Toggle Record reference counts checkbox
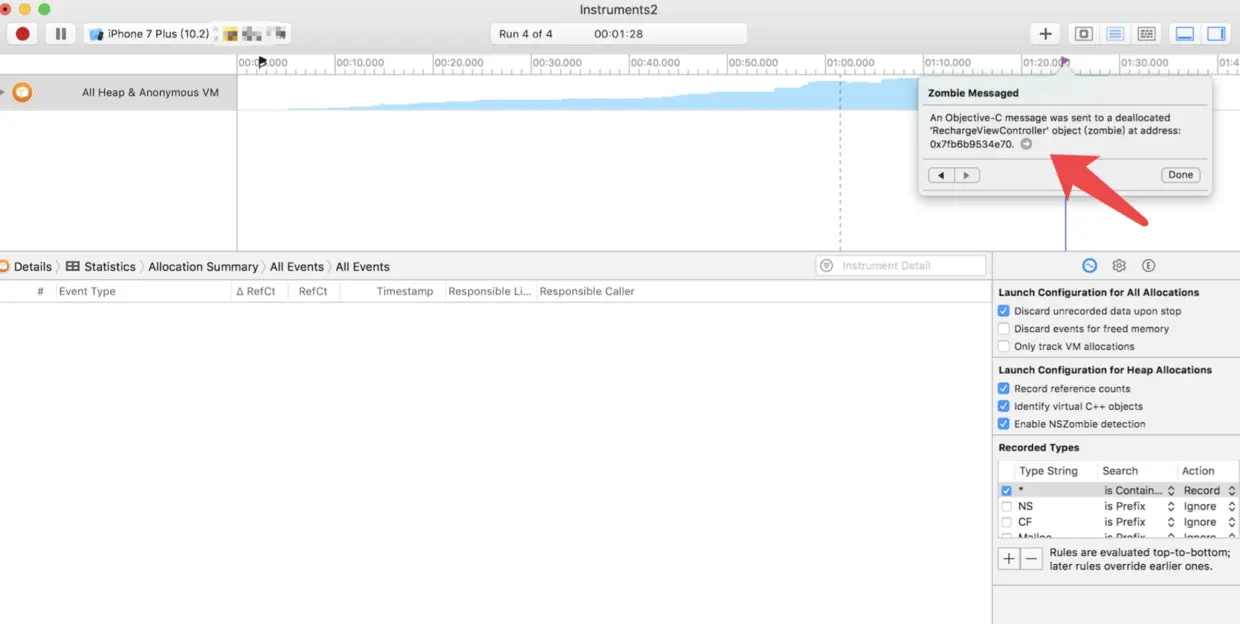Image resolution: width=1240 pixels, height=624 pixels. pyautogui.click(x=1004, y=389)
